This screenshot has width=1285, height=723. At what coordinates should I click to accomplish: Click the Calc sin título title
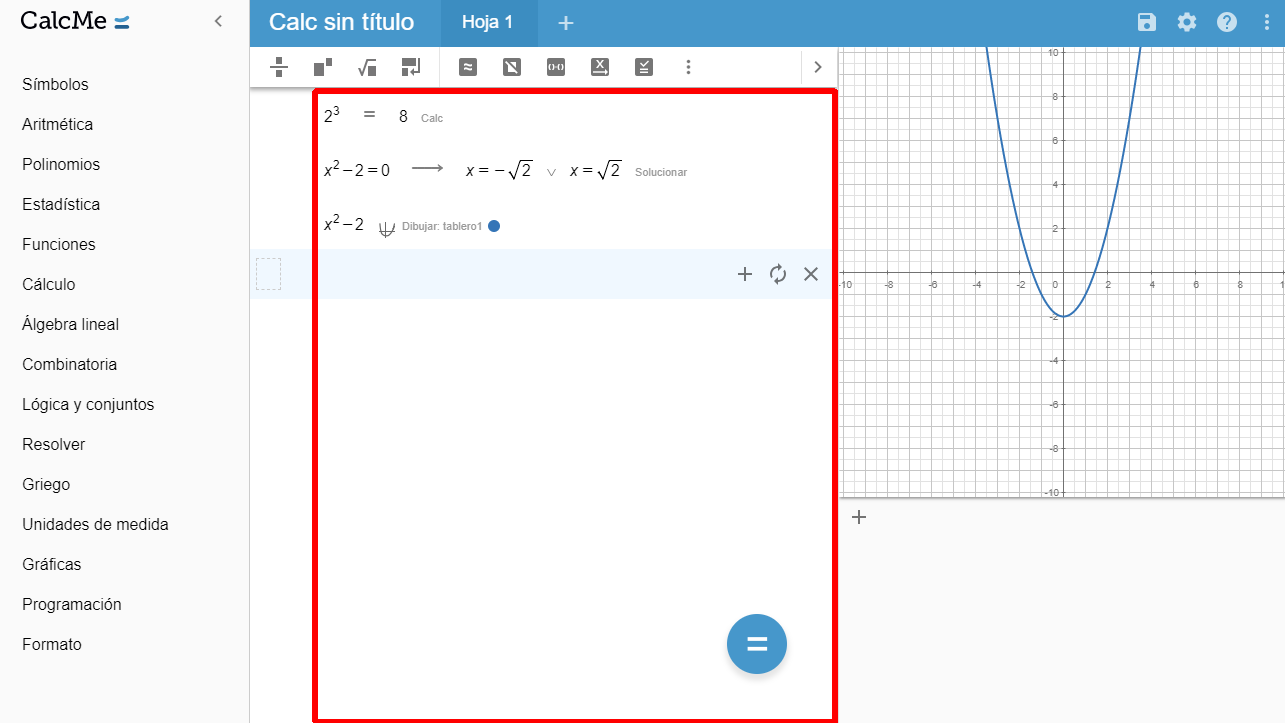341,22
